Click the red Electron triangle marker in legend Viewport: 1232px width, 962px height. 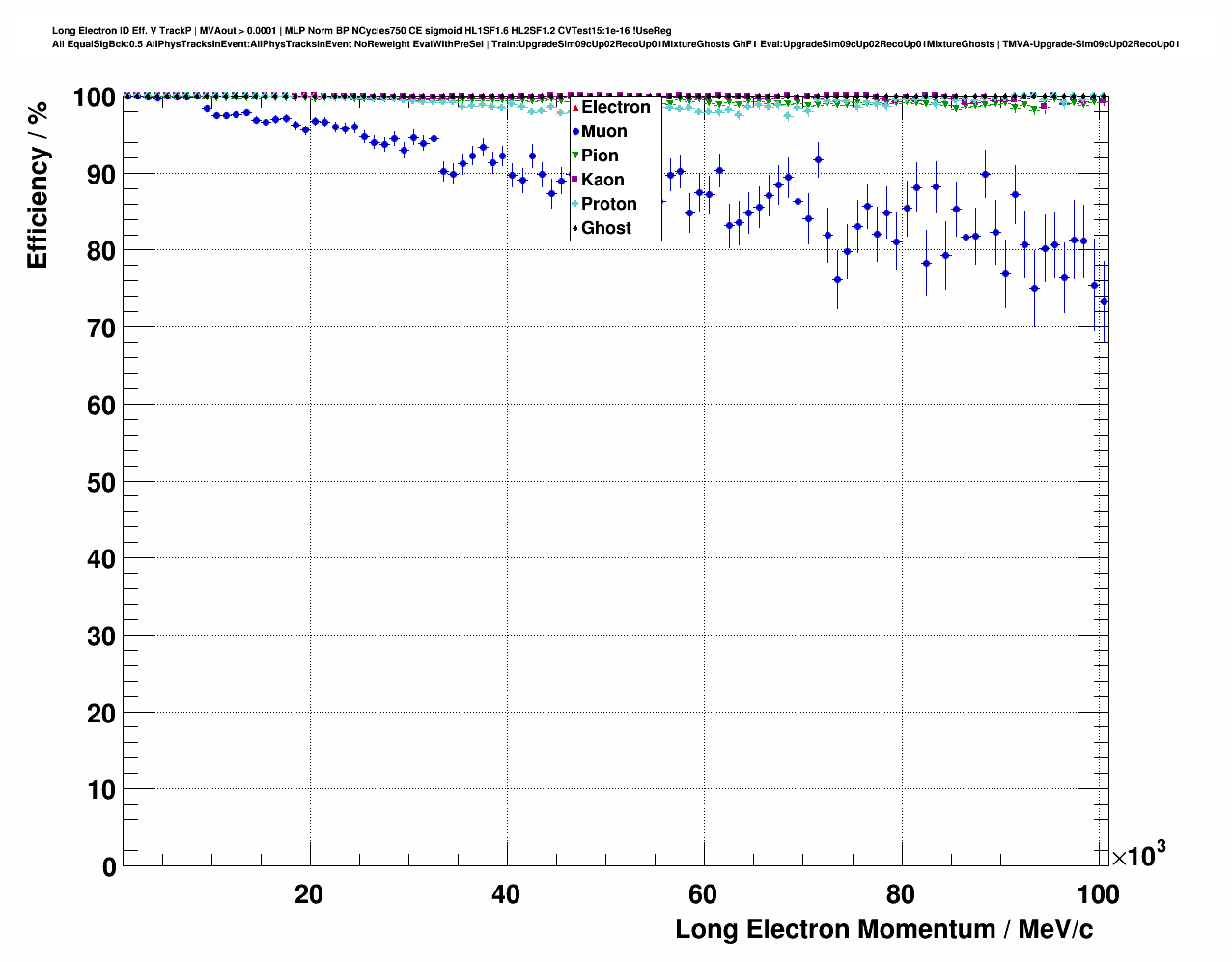point(575,107)
